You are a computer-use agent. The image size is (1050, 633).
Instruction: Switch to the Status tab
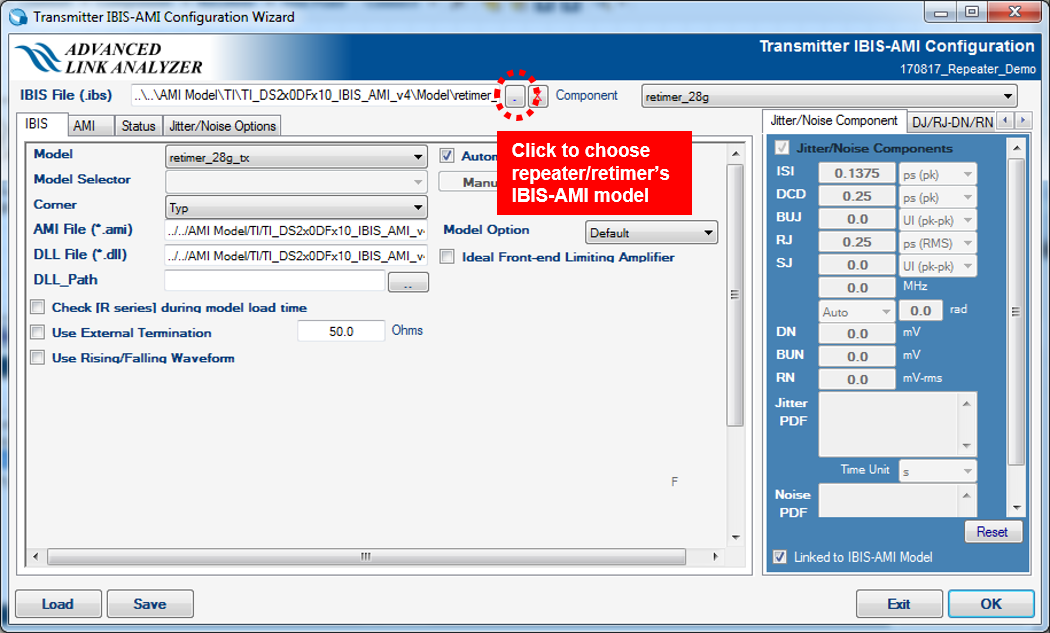coord(138,126)
